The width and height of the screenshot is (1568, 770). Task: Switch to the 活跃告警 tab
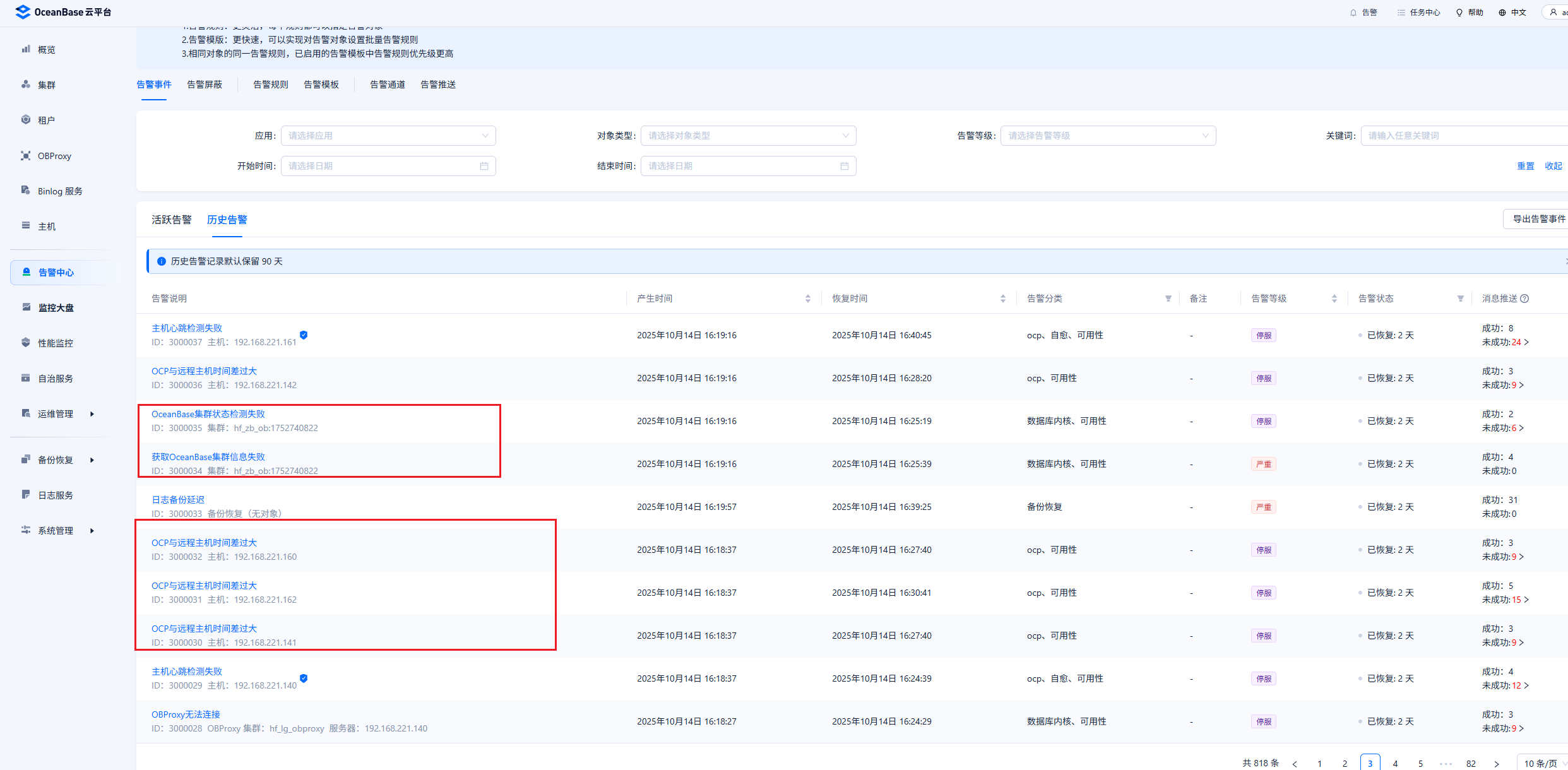[171, 220]
